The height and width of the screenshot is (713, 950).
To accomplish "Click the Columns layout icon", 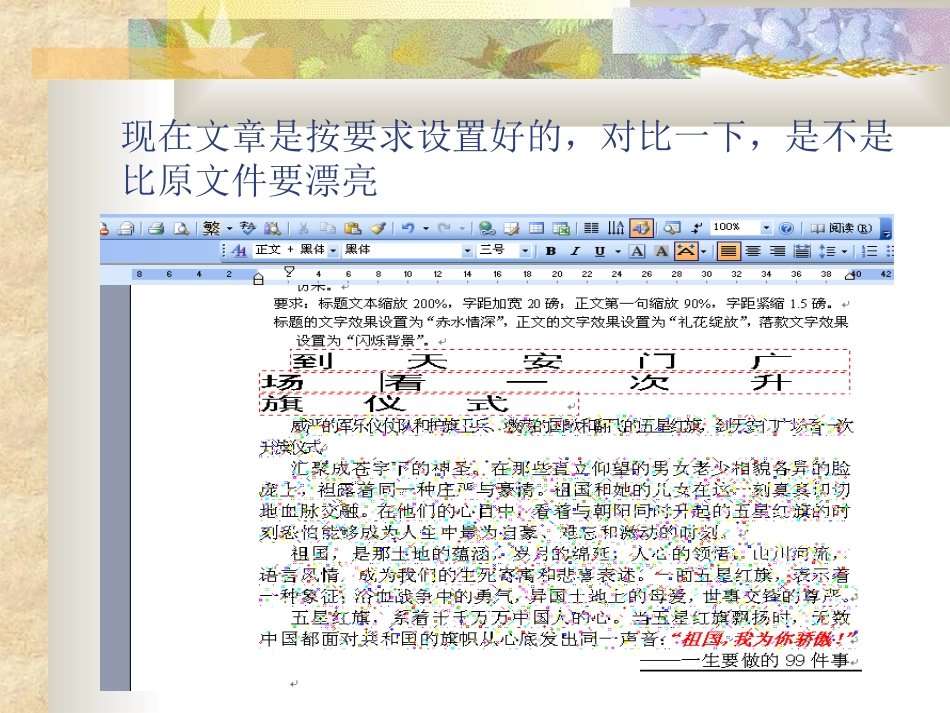I will tap(591, 228).
